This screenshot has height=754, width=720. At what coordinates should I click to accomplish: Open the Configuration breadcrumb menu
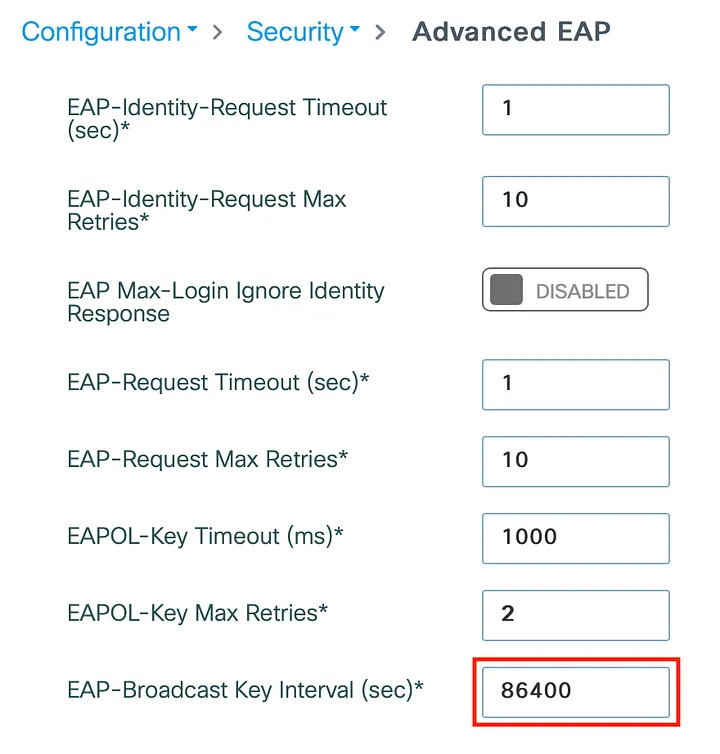click(100, 32)
